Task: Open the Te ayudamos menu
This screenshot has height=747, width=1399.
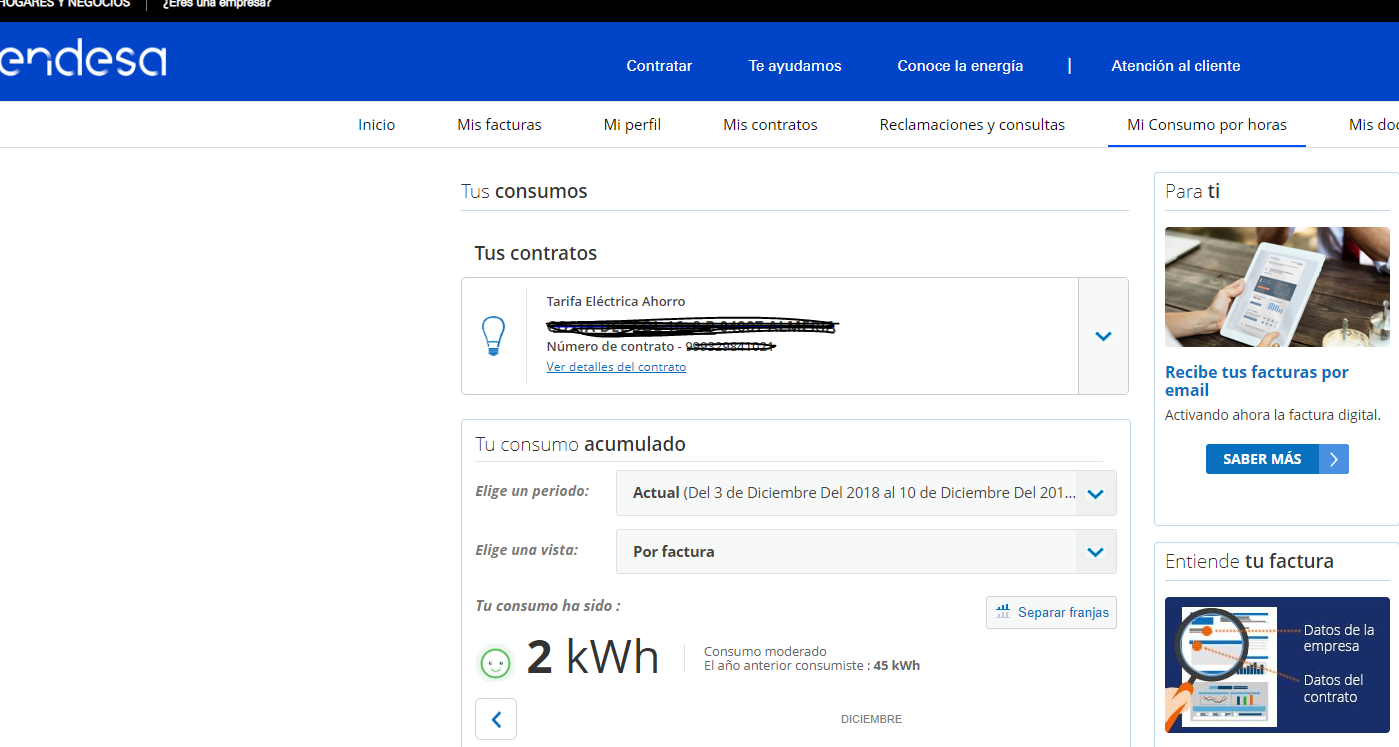Action: pos(795,66)
